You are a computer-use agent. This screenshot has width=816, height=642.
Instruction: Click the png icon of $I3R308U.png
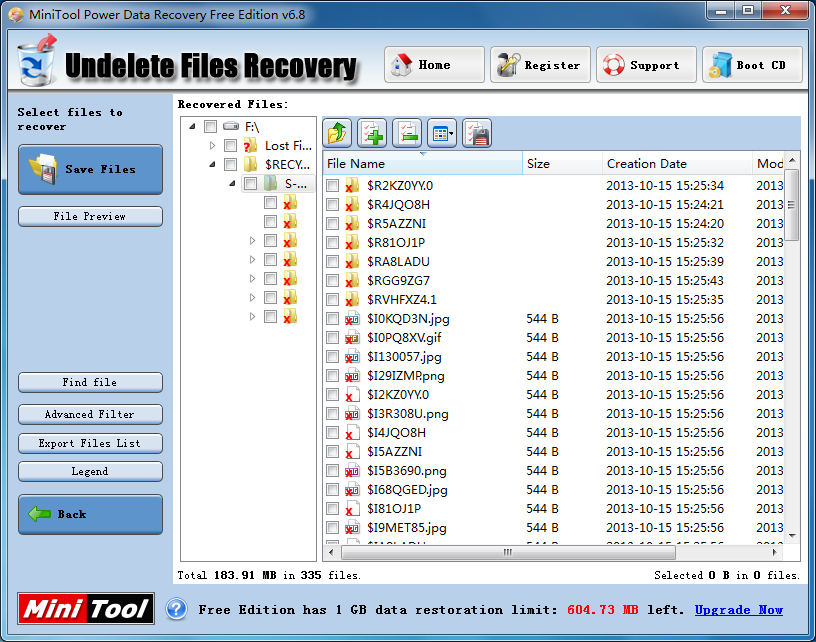click(352, 414)
